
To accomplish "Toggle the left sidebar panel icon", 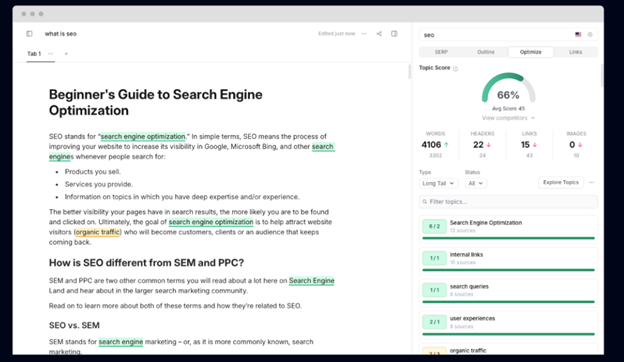I will [29, 34].
